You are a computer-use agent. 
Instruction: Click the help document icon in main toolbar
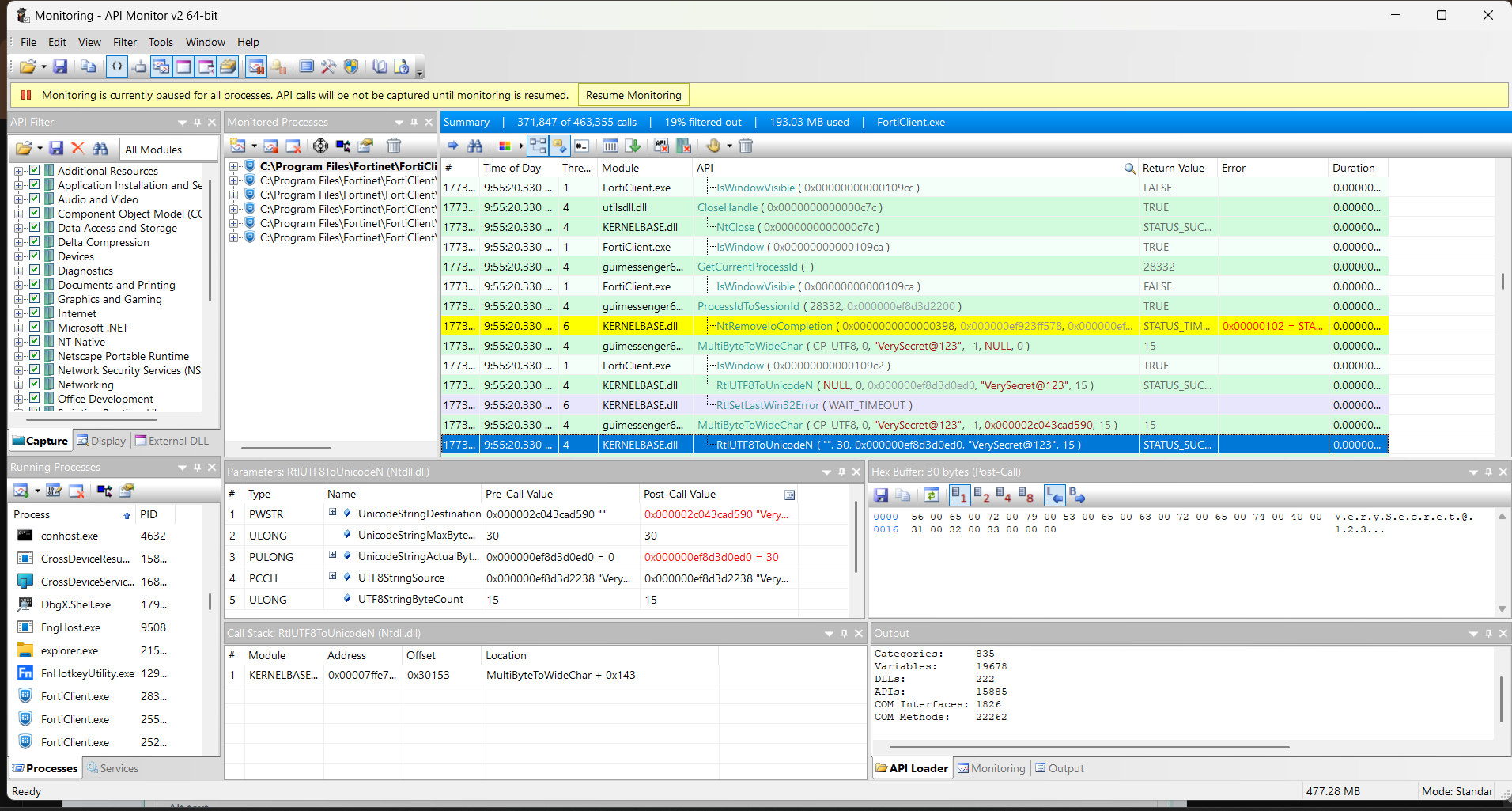point(402,67)
